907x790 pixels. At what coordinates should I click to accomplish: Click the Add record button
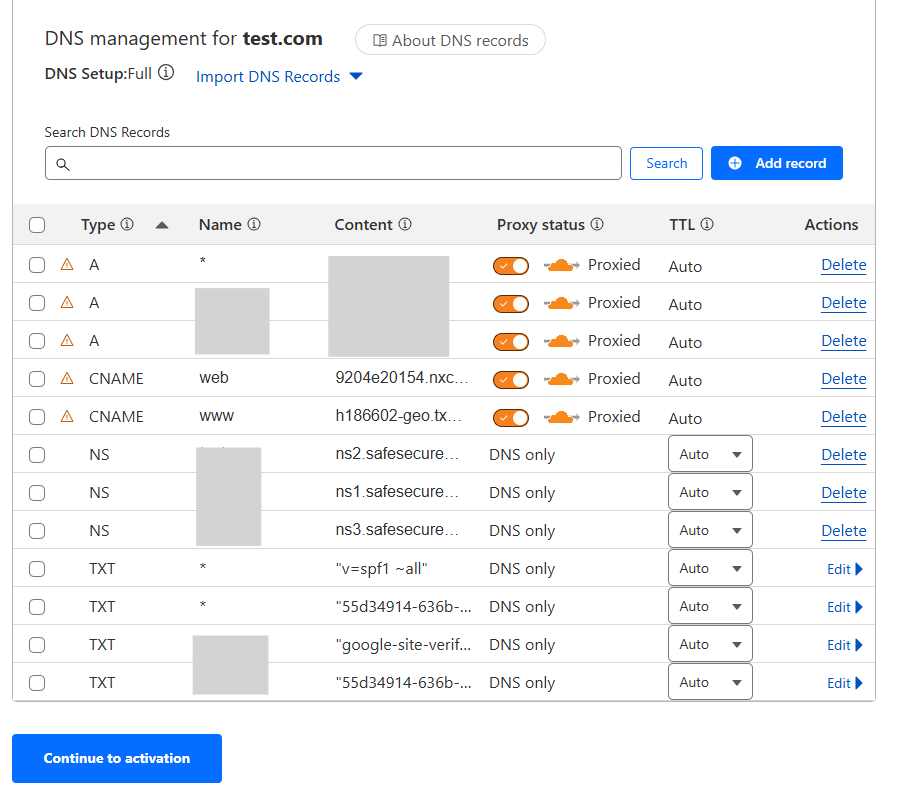click(x=776, y=163)
